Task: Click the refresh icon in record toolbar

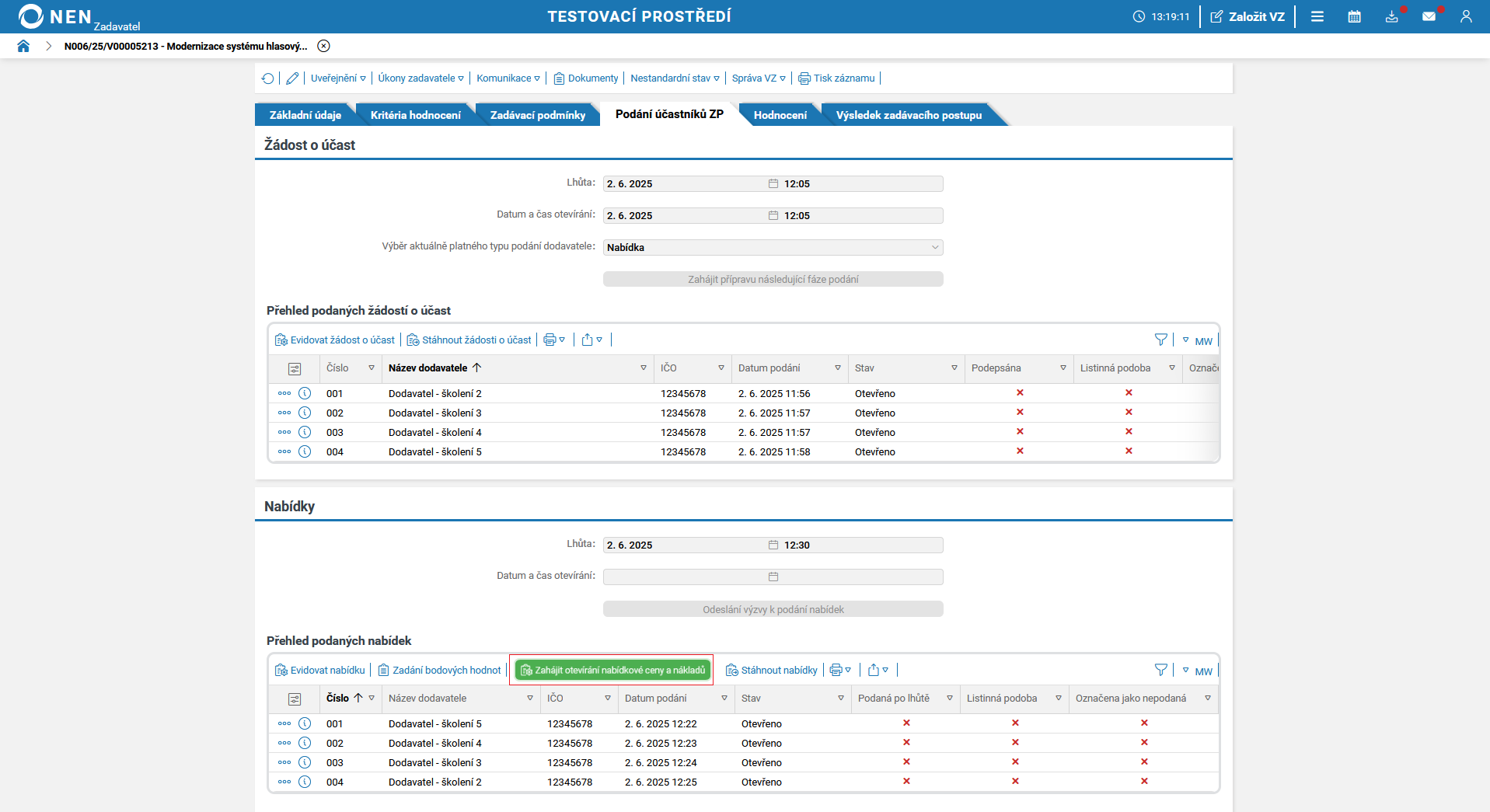Action: coord(268,78)
